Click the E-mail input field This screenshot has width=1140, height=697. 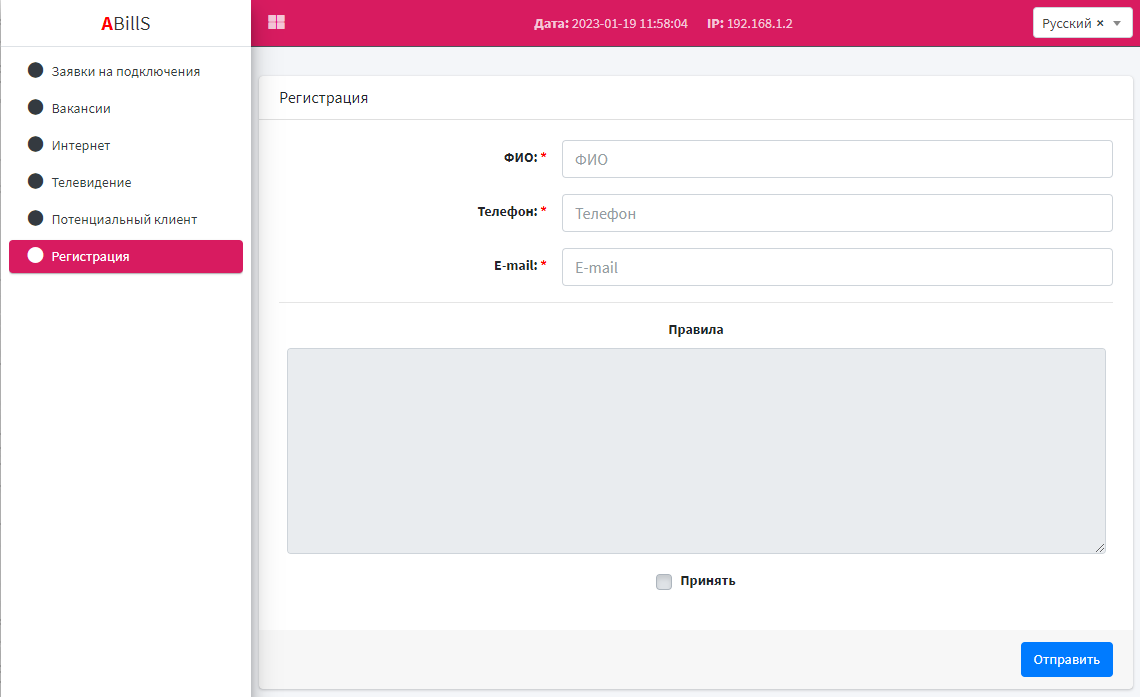tap(836, 267)
